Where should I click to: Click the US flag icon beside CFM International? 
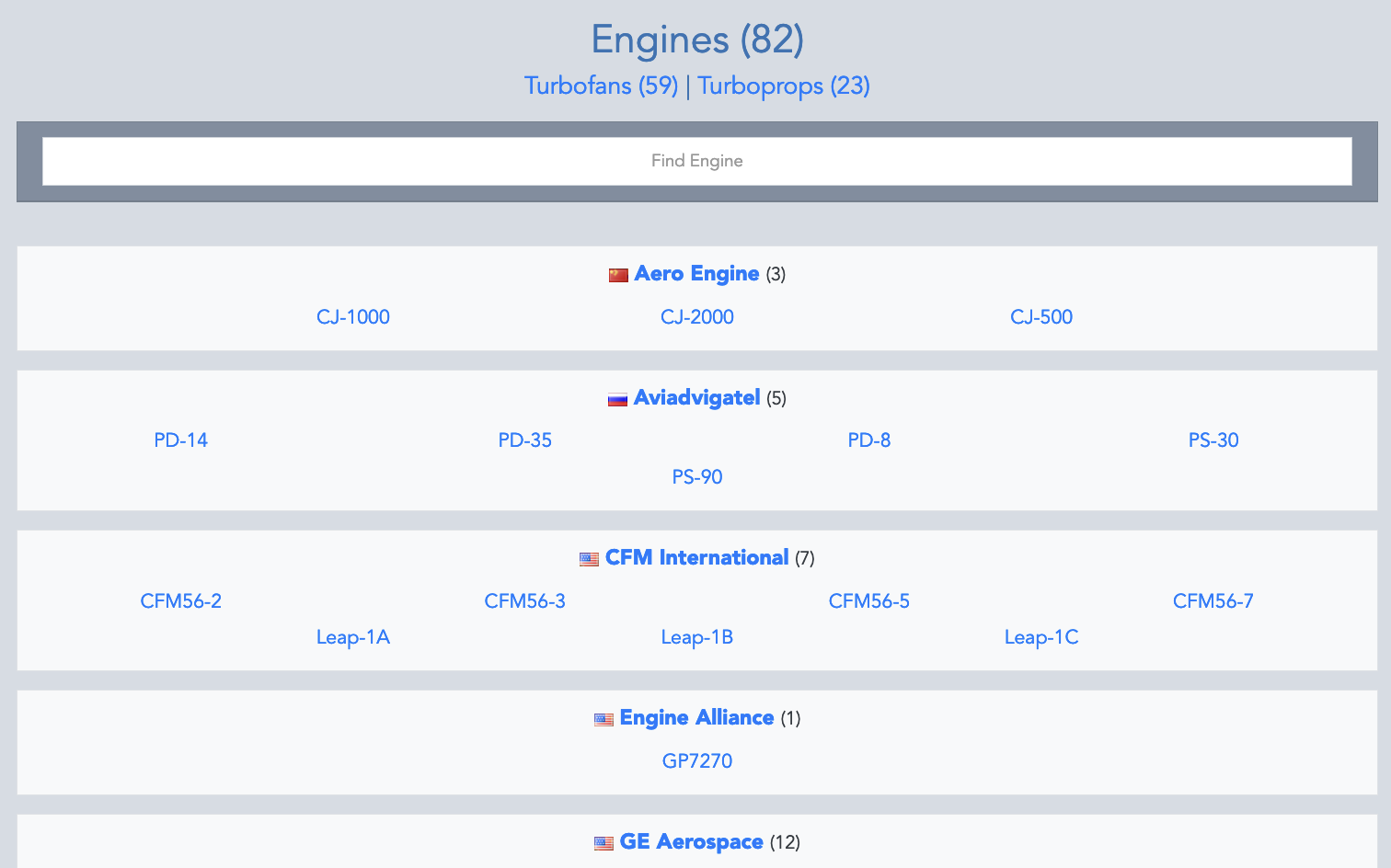tap(589, 556)
